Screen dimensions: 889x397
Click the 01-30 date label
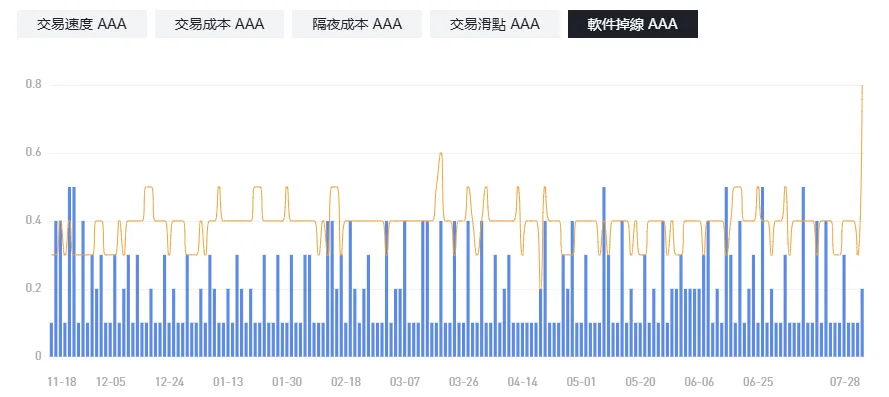click(x=287, y=381)
